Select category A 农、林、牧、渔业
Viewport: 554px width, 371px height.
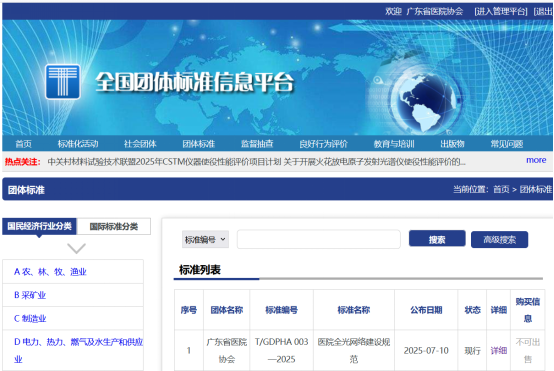pos(50,272)
